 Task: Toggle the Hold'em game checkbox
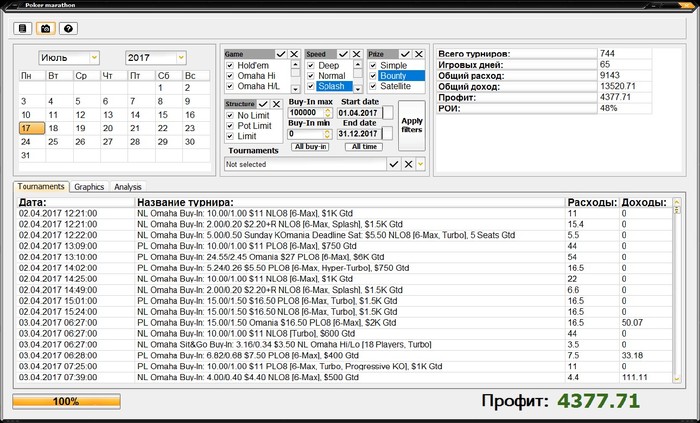coord(230,65)
